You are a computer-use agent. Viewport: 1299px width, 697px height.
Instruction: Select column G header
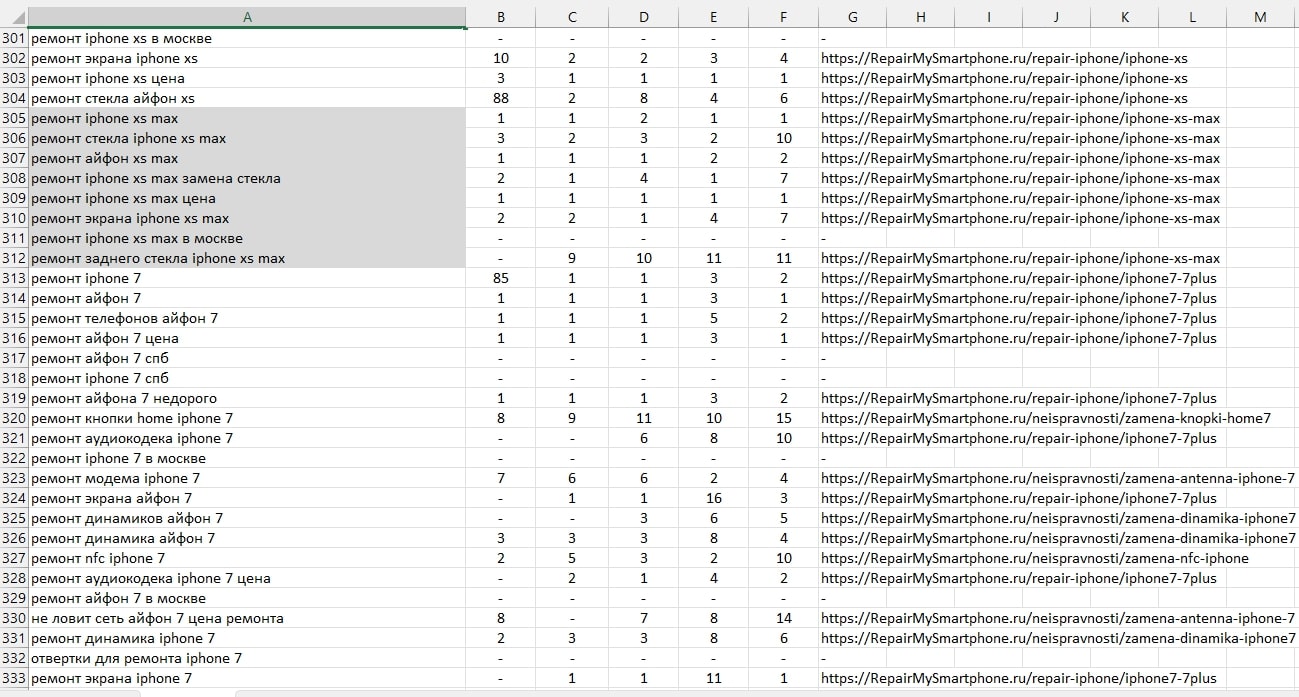(x=852, y=17)
